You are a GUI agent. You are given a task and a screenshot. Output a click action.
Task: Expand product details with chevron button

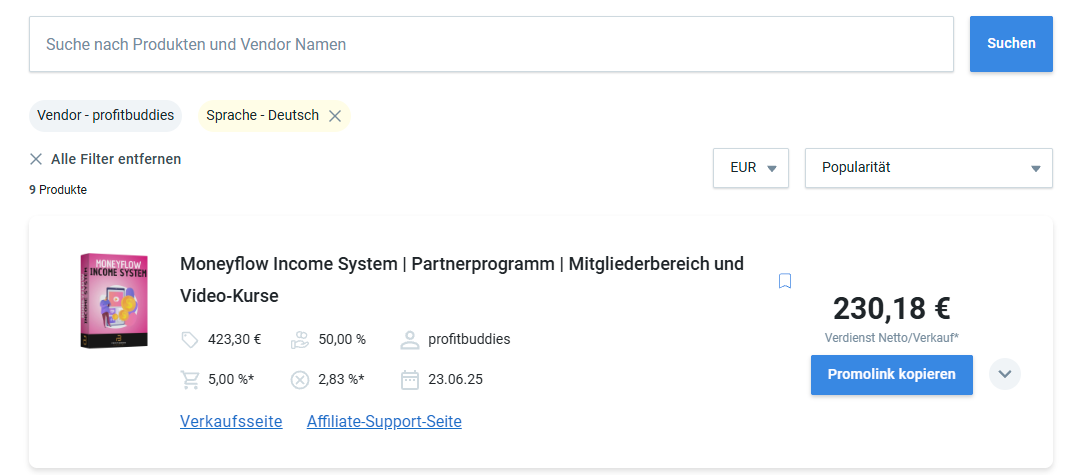point(1004,374)
